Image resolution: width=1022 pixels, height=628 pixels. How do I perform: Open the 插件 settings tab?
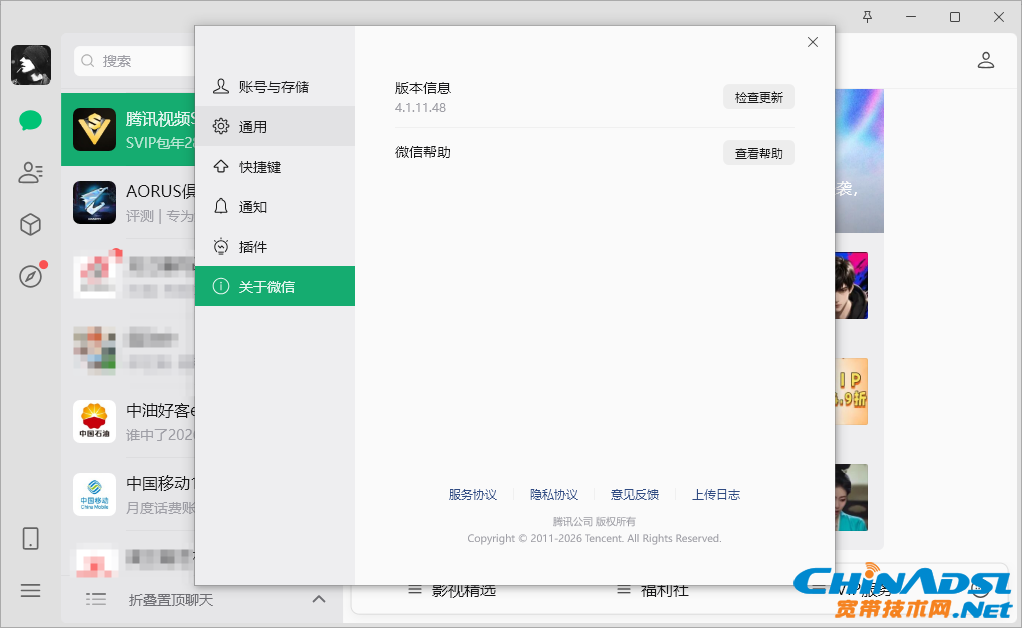click(x=275, y=247)
